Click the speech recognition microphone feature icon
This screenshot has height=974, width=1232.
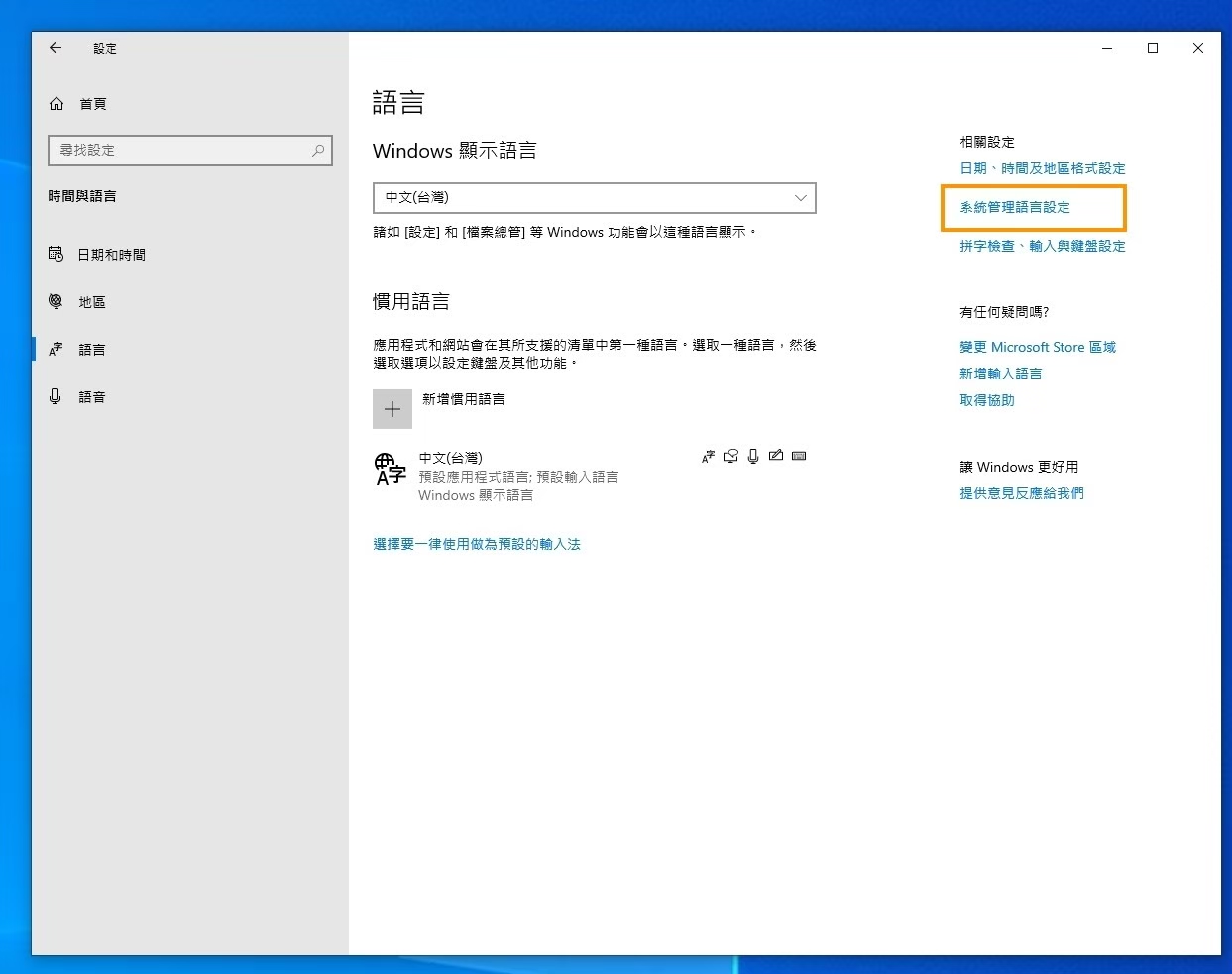point(753,457)
